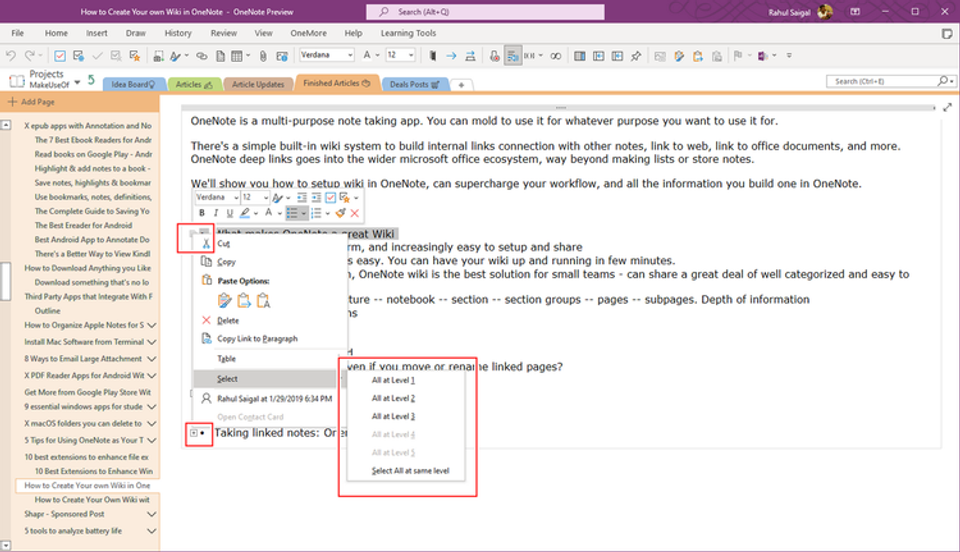
Task: Insert a table using the grid icon in the toolbar
Action: point(237,56)
